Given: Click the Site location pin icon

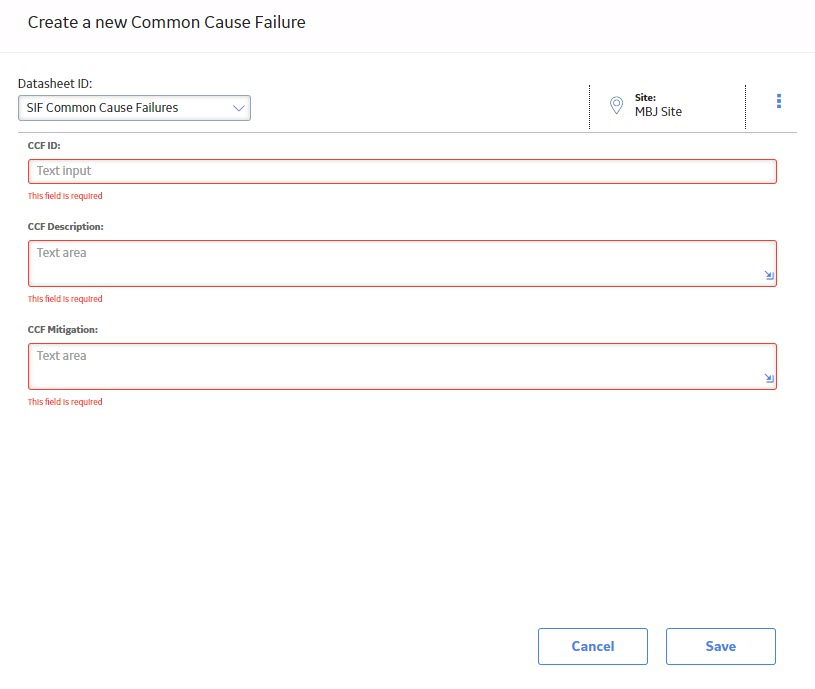Looking at the screenshot, I should pos(616,105).
